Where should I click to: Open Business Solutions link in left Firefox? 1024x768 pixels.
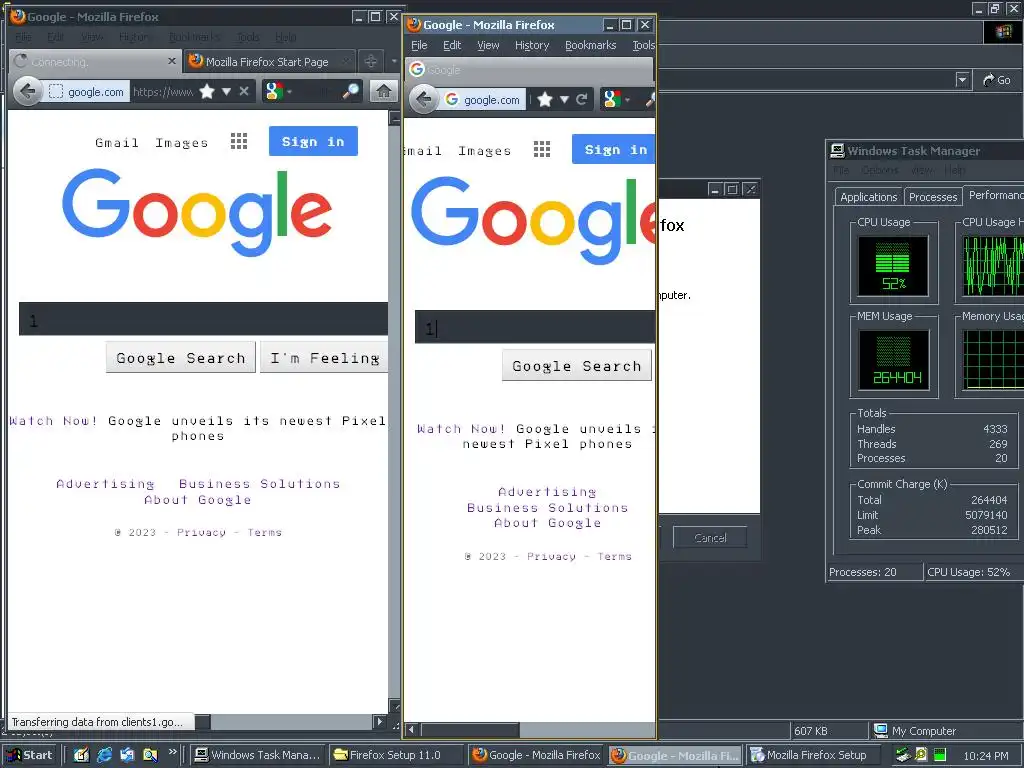point(259,484)
